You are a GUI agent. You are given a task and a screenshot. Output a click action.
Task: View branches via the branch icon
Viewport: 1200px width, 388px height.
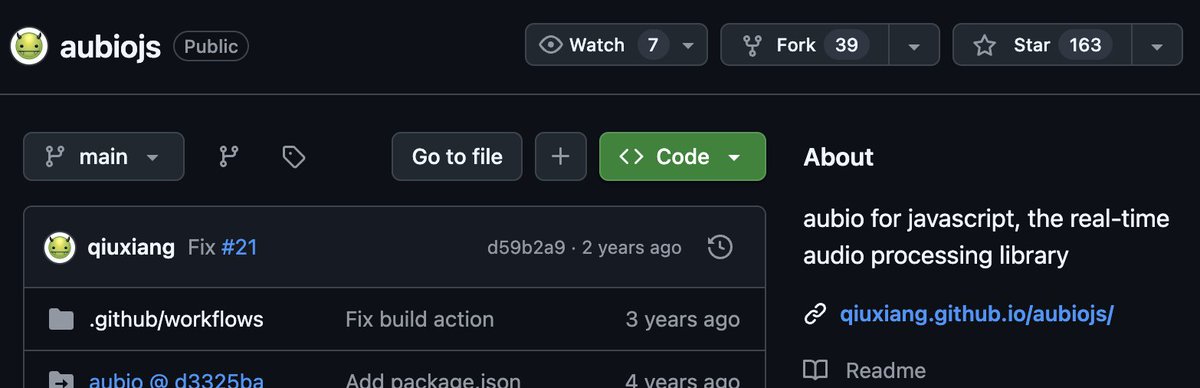tap(229, 157)
